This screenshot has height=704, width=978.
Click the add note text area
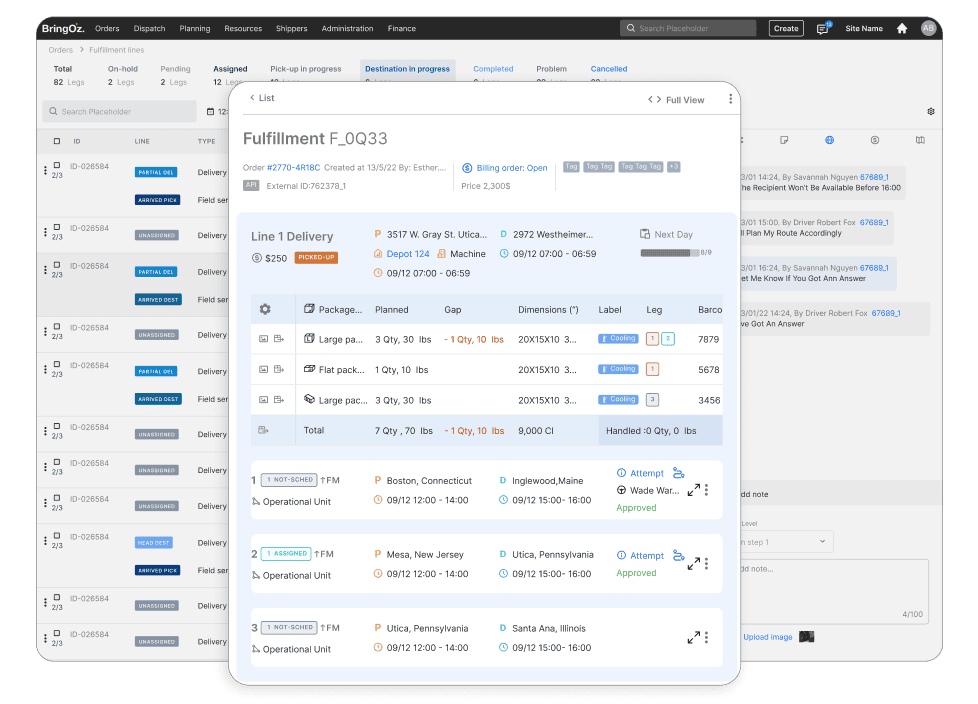click(833, 591)
